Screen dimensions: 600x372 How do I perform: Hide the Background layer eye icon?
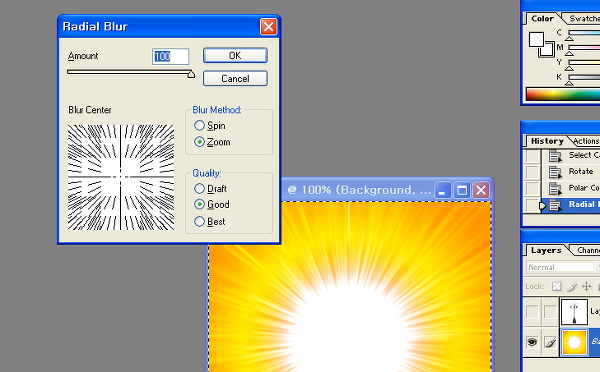pos(532,341)
